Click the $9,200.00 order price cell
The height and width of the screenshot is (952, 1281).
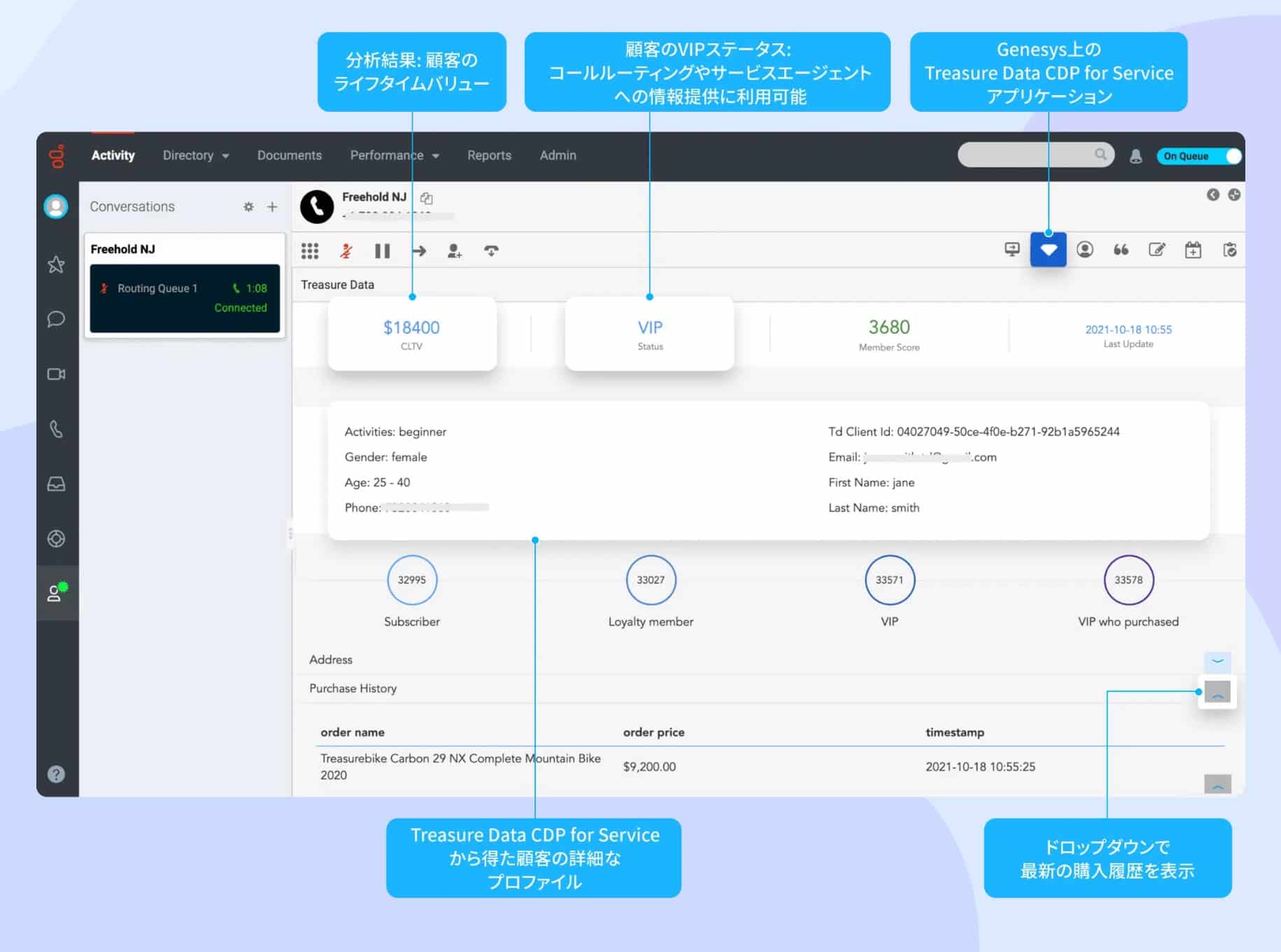[649, 767]
